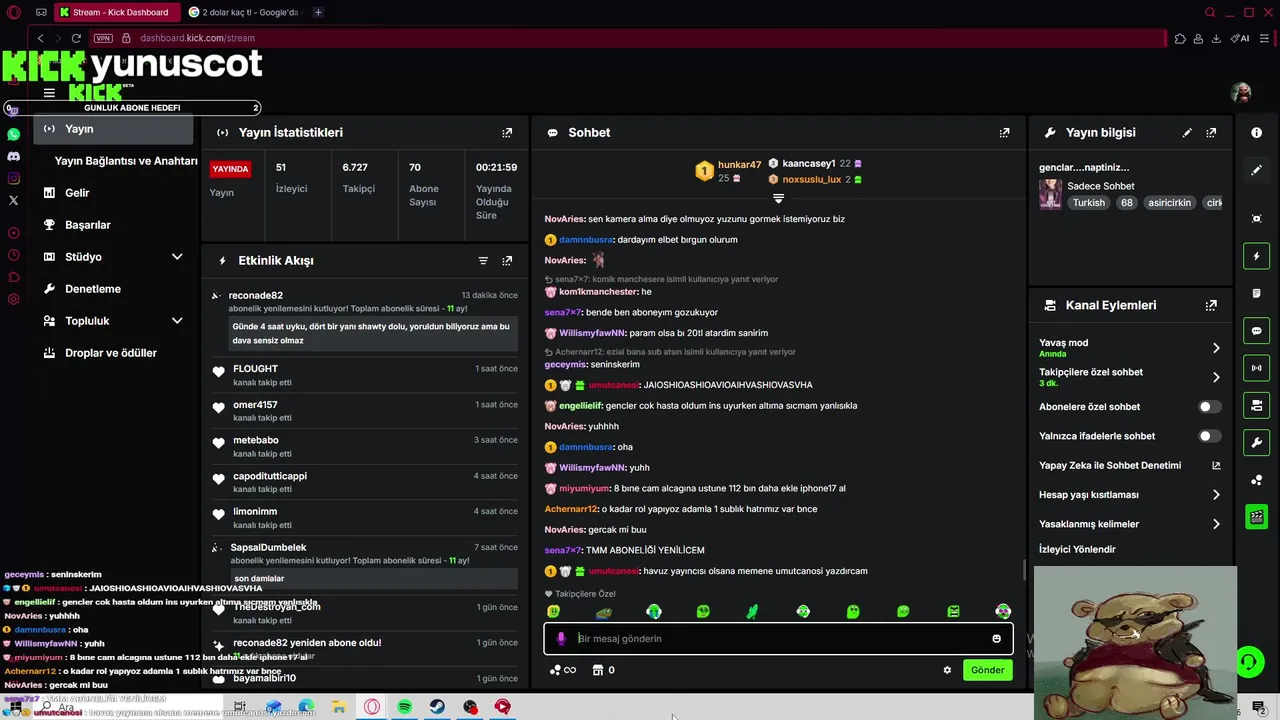Toggle Abonelere özel sohbet switch
This screenshot has height=720, width=1280.
(x=1210, y=407)
